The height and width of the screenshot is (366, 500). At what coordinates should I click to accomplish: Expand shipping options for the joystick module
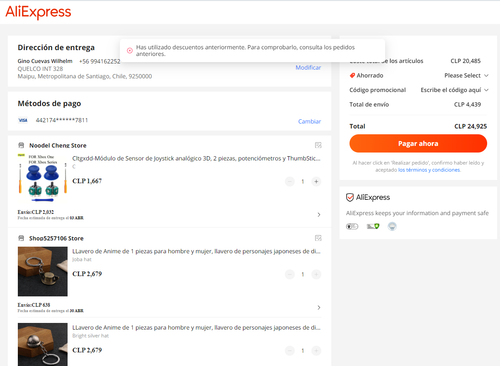pyautogui.click(x=319, y=215)
